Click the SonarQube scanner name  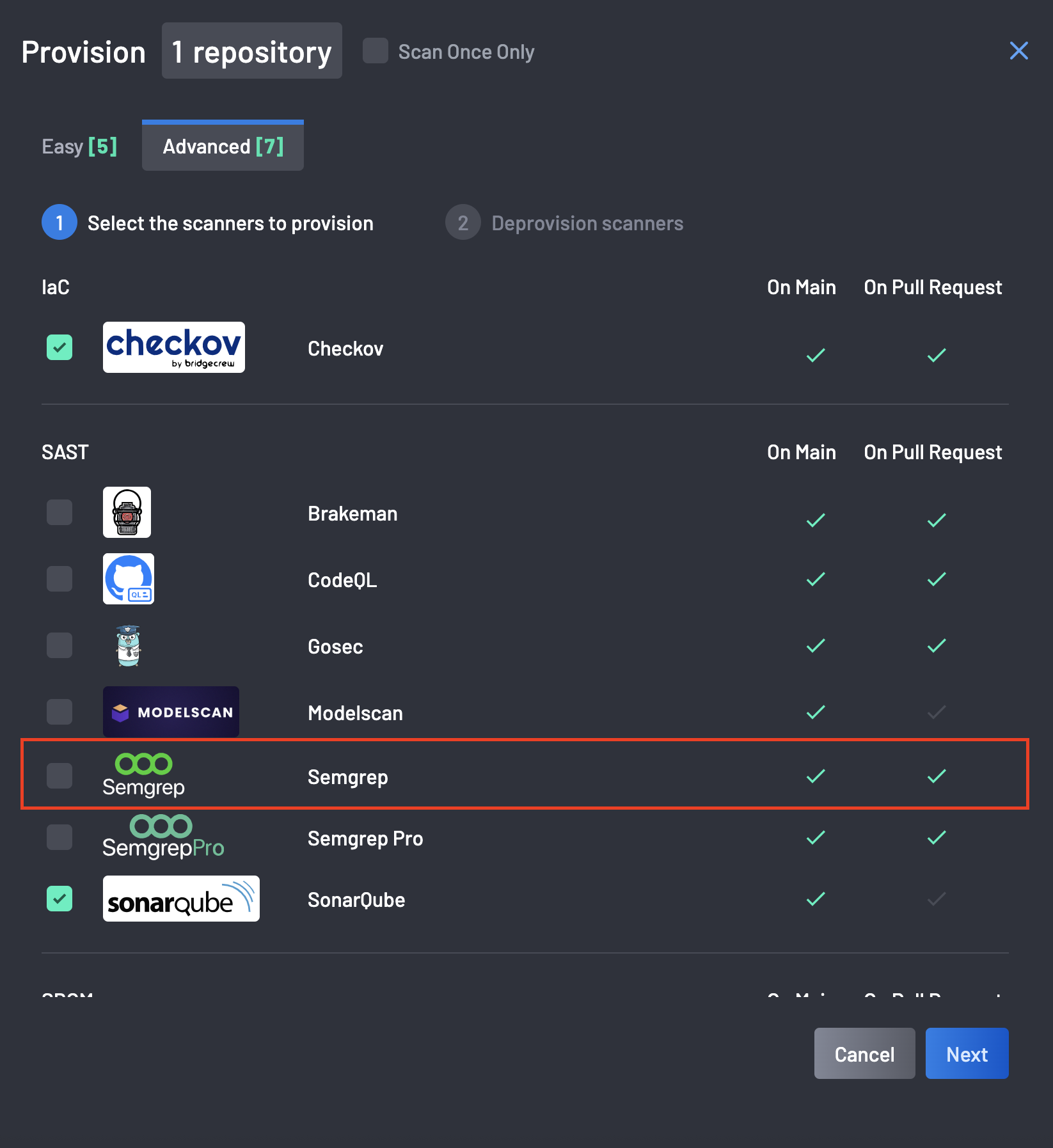coord(356,900)
